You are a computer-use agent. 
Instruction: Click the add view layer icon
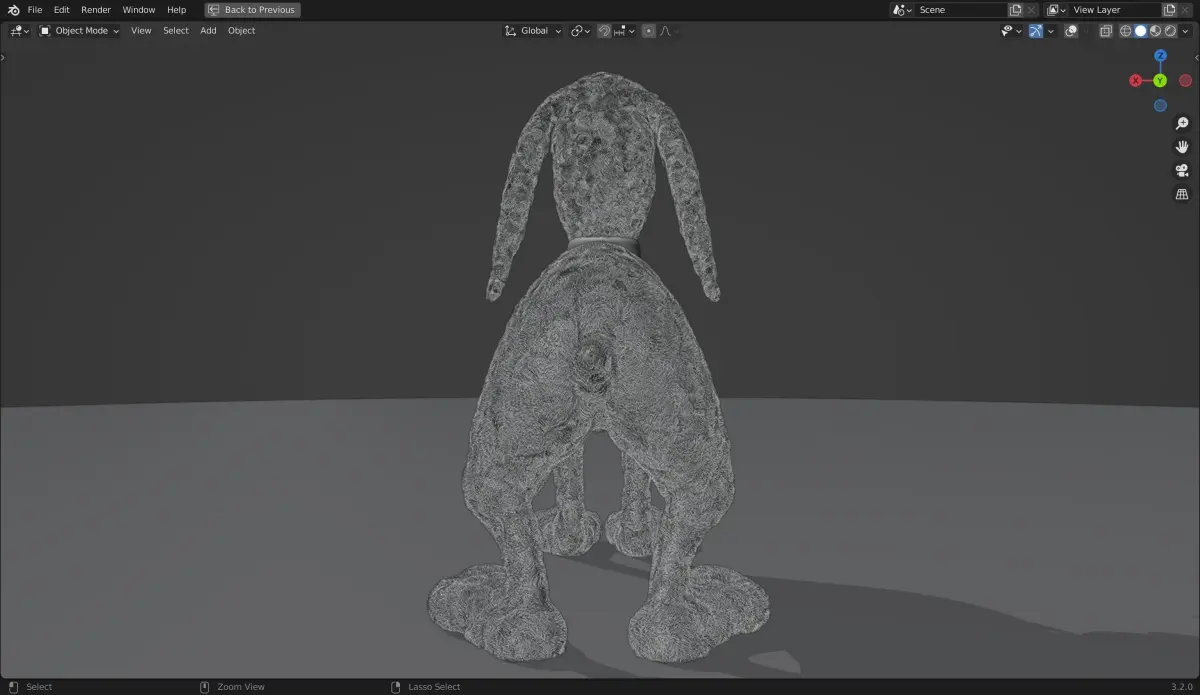pyautogui.click(x=1169, y=10)
